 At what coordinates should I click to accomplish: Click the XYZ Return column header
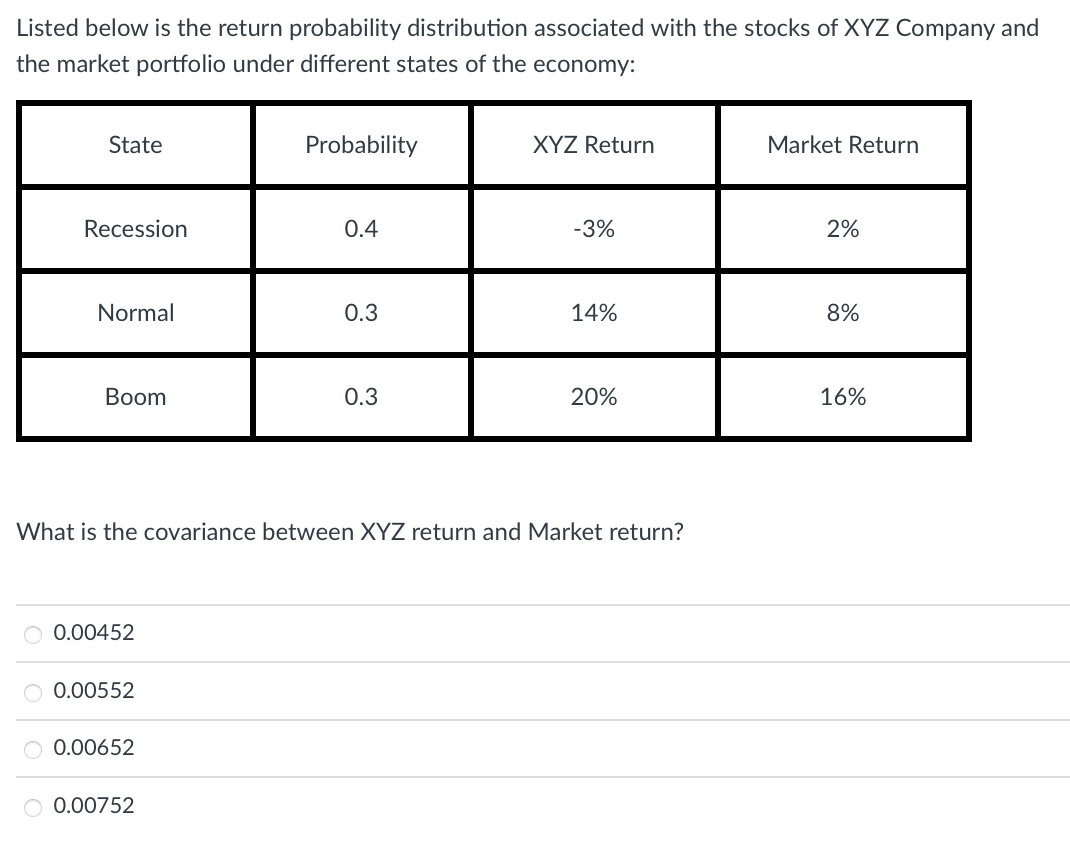pos(594,144)
